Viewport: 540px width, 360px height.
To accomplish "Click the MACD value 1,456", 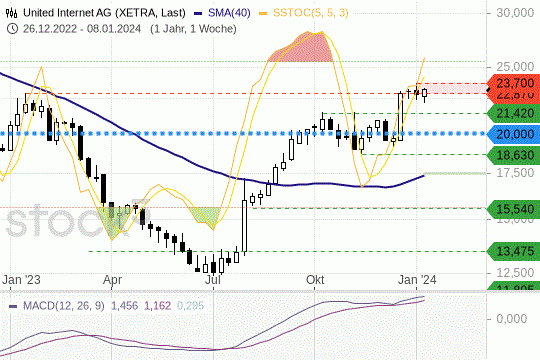I will (124, 306).
